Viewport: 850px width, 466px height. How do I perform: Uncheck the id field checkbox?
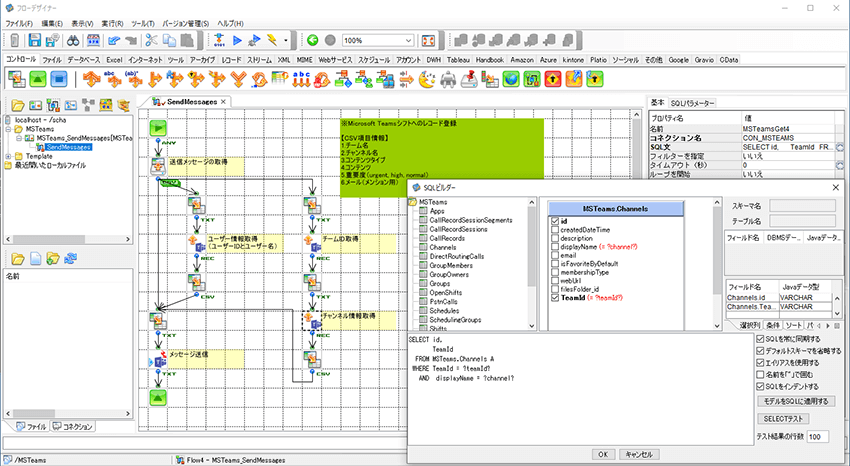click(x=555, y=221)
